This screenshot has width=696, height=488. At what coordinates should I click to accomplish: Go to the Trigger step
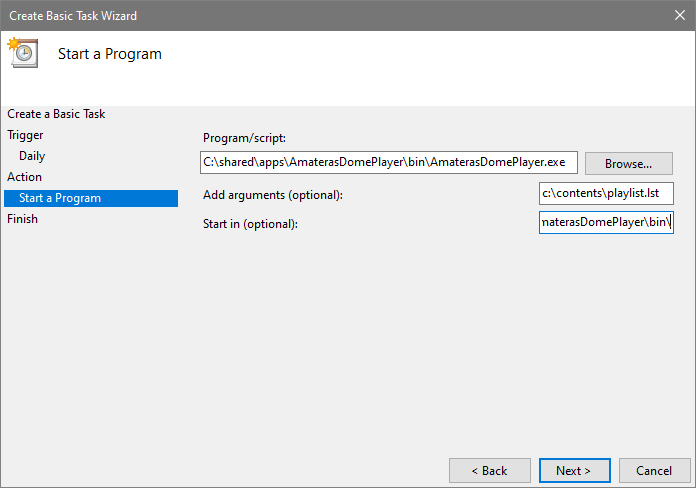click(25, 135)
